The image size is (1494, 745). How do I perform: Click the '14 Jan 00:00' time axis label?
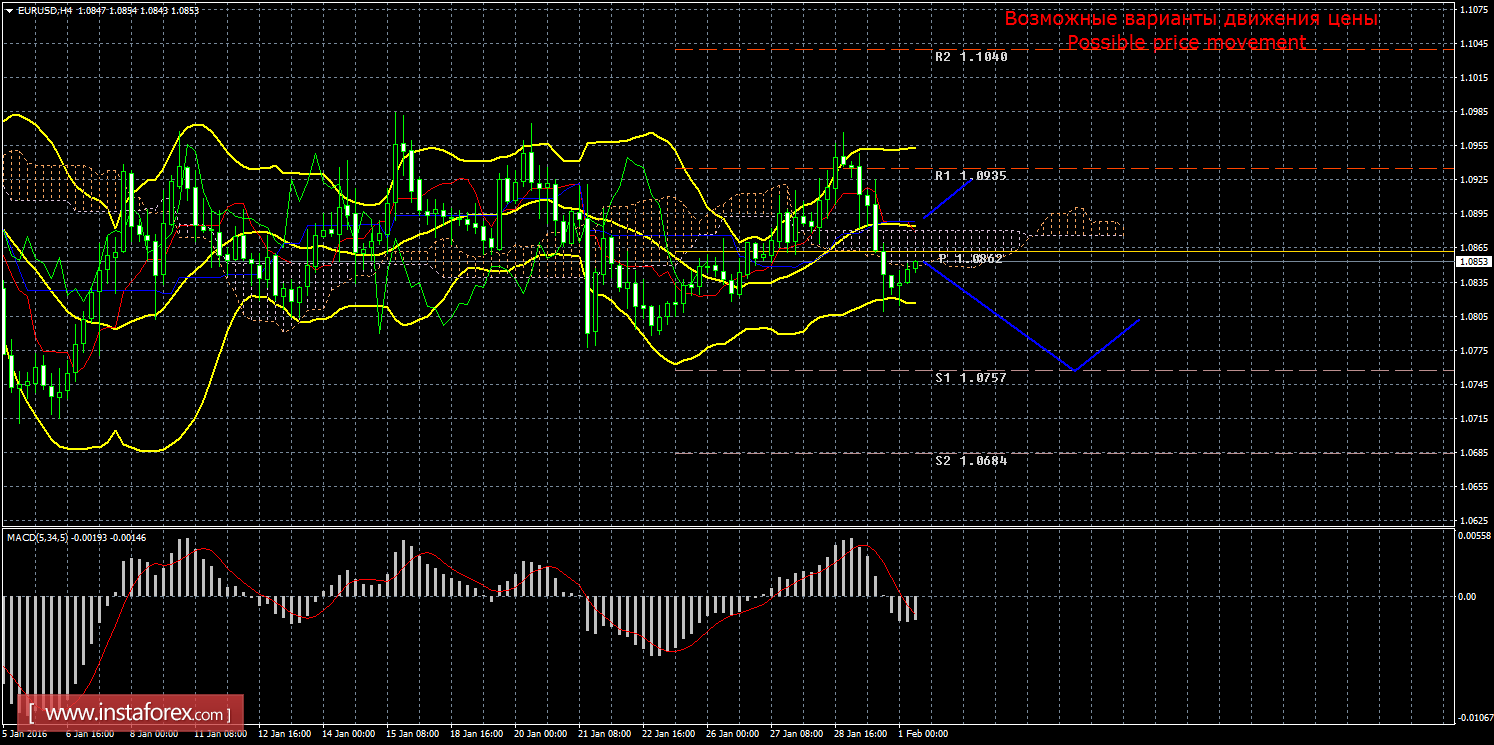[x=350, y=734]
